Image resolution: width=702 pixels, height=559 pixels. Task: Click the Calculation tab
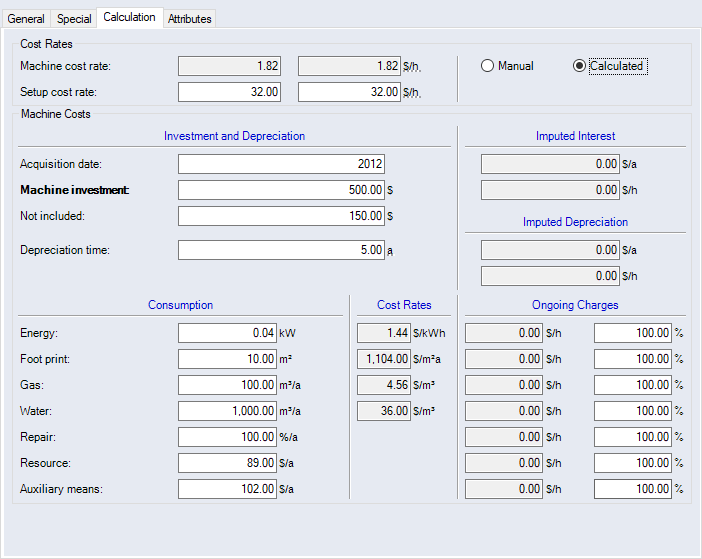[129, 18]
